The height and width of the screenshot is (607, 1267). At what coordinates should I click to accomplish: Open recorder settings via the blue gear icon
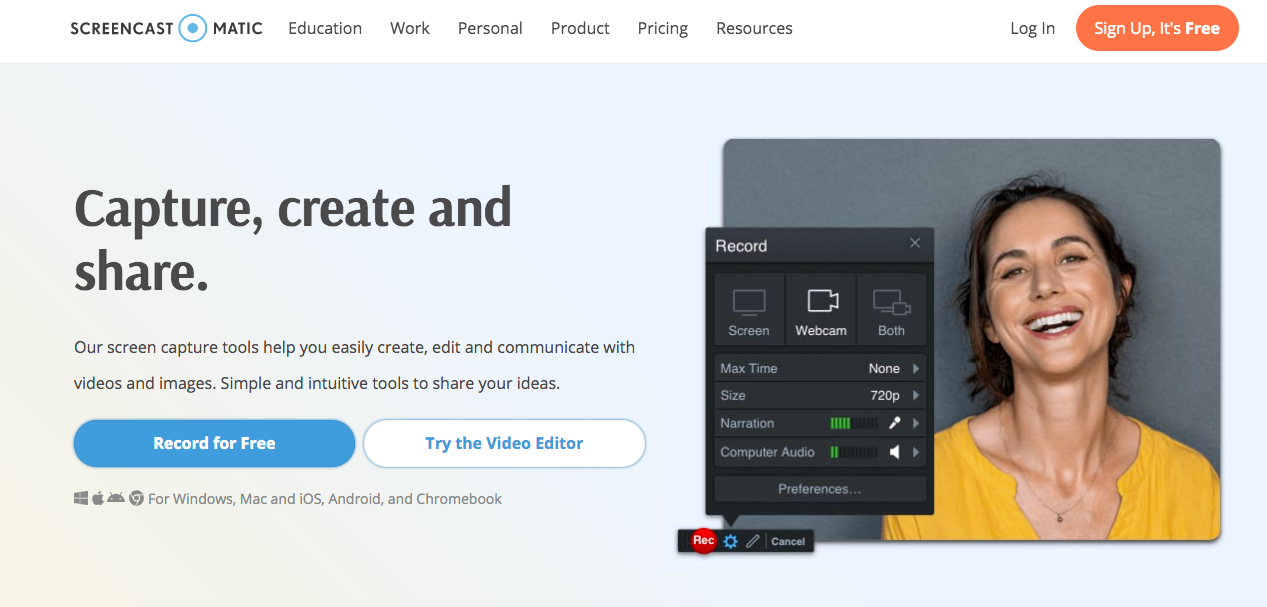[x=731, y=541]
